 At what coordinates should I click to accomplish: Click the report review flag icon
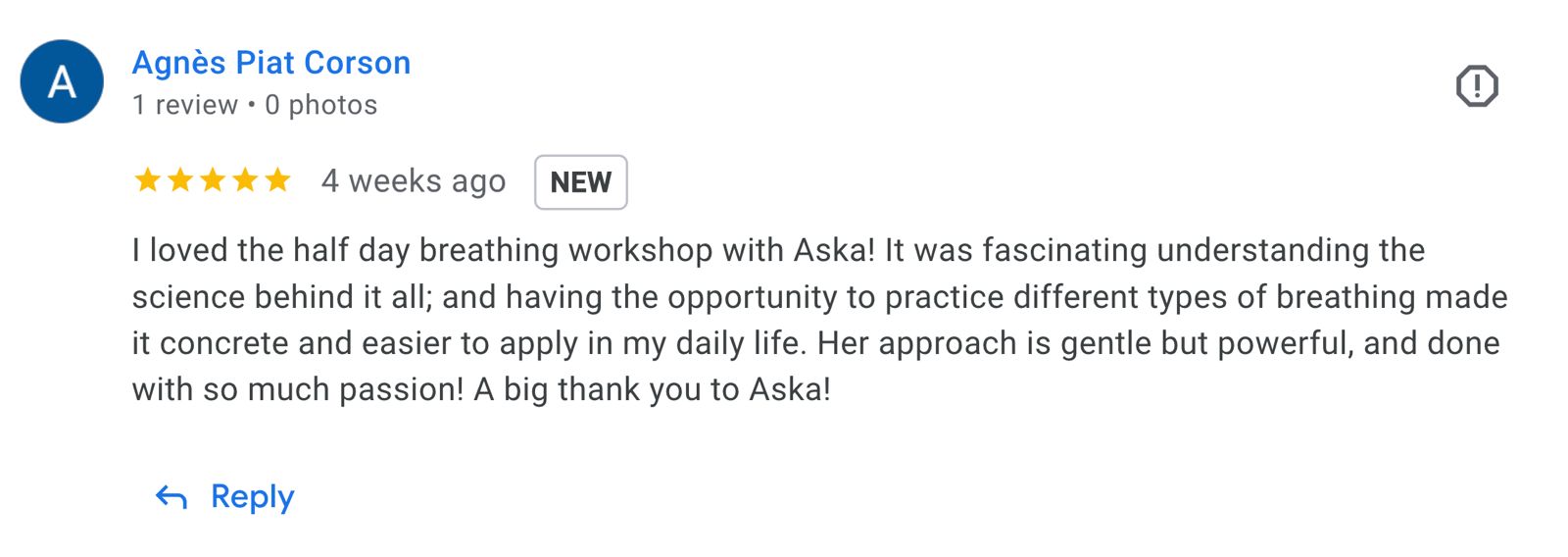coord(1476,86)
